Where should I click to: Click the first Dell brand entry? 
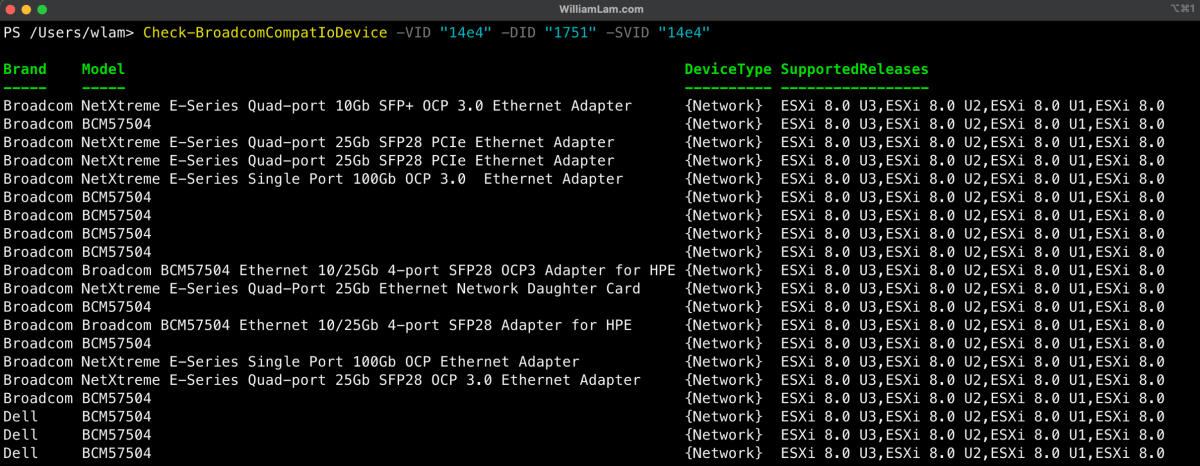[x=21, y=417]
